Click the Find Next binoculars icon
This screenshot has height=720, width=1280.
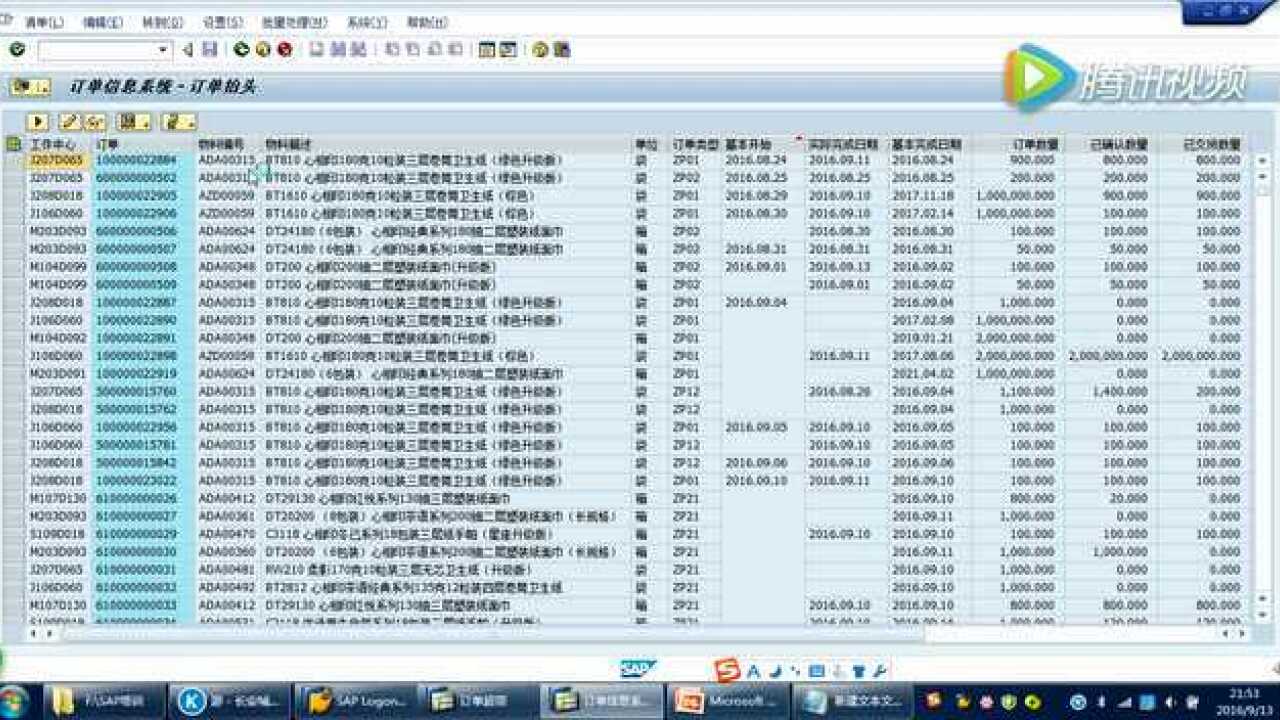tap(359, 49)
